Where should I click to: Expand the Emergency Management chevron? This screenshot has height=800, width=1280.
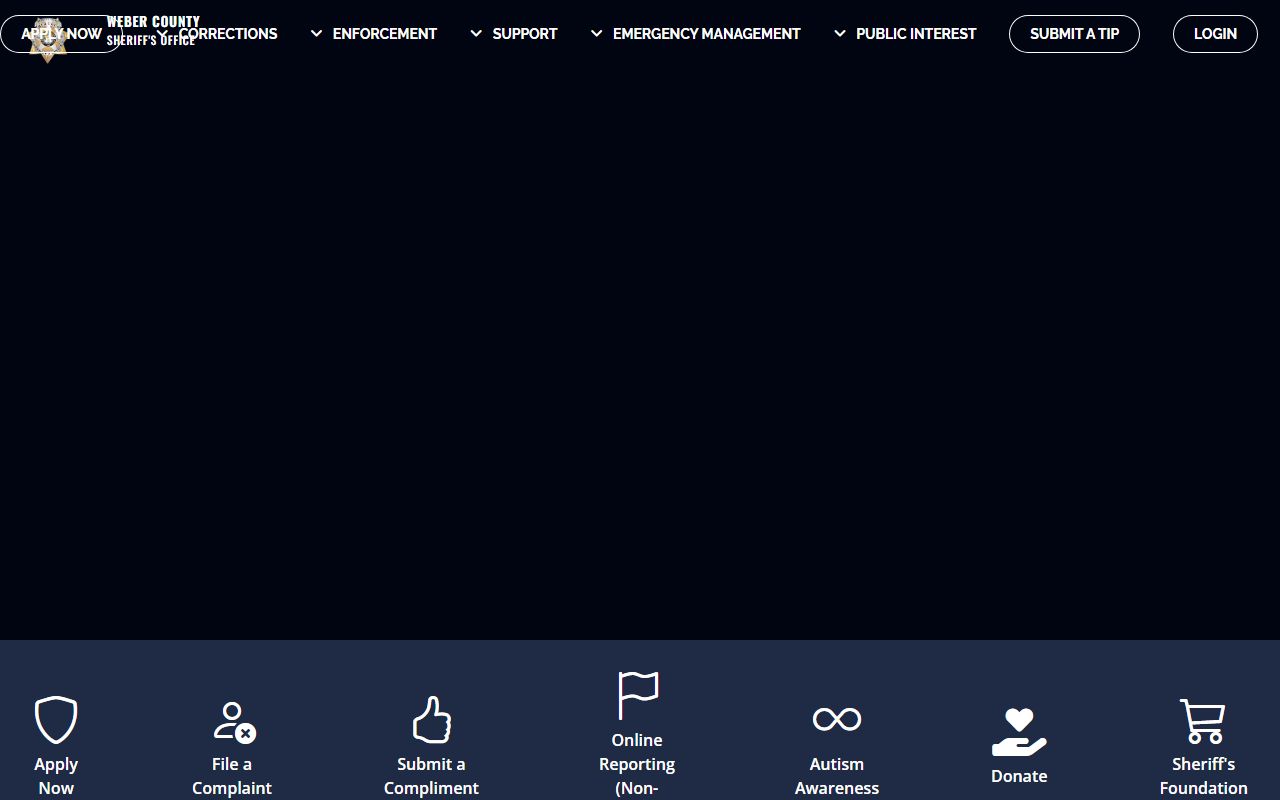pyautogui.click(x=596, y=33)
